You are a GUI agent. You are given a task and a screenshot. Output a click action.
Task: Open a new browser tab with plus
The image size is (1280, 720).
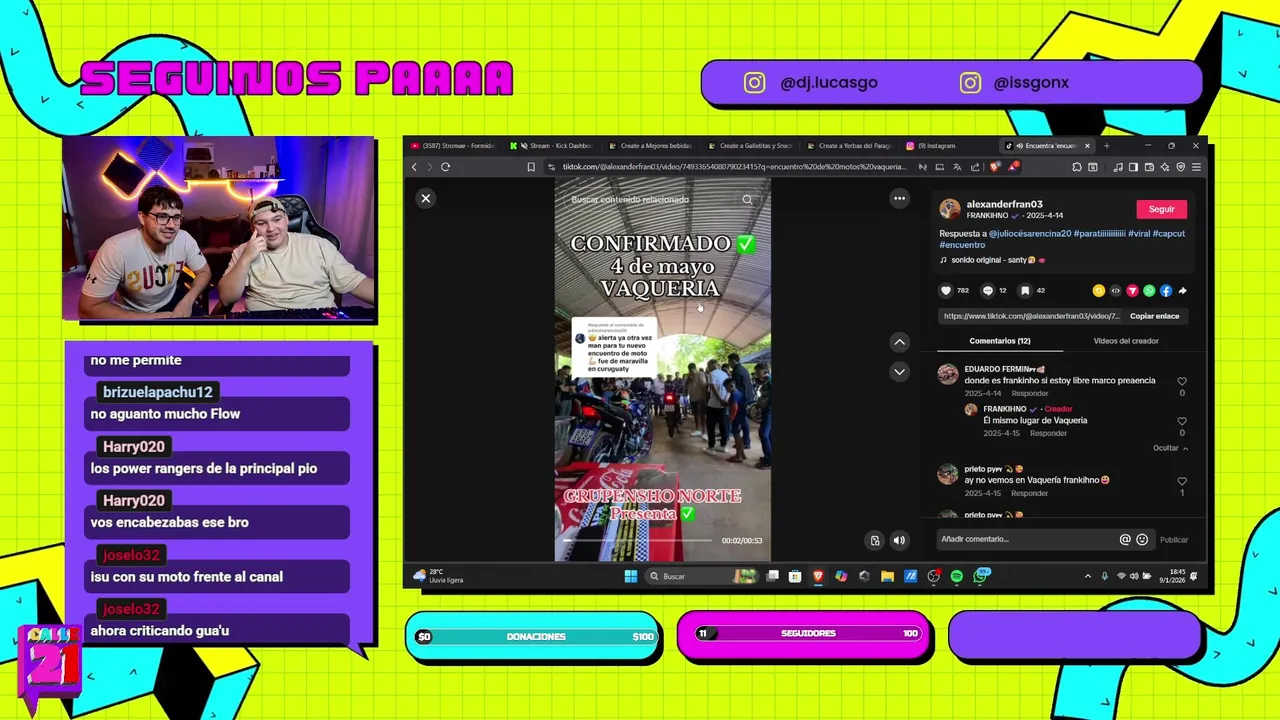(x=1106, y=146)
